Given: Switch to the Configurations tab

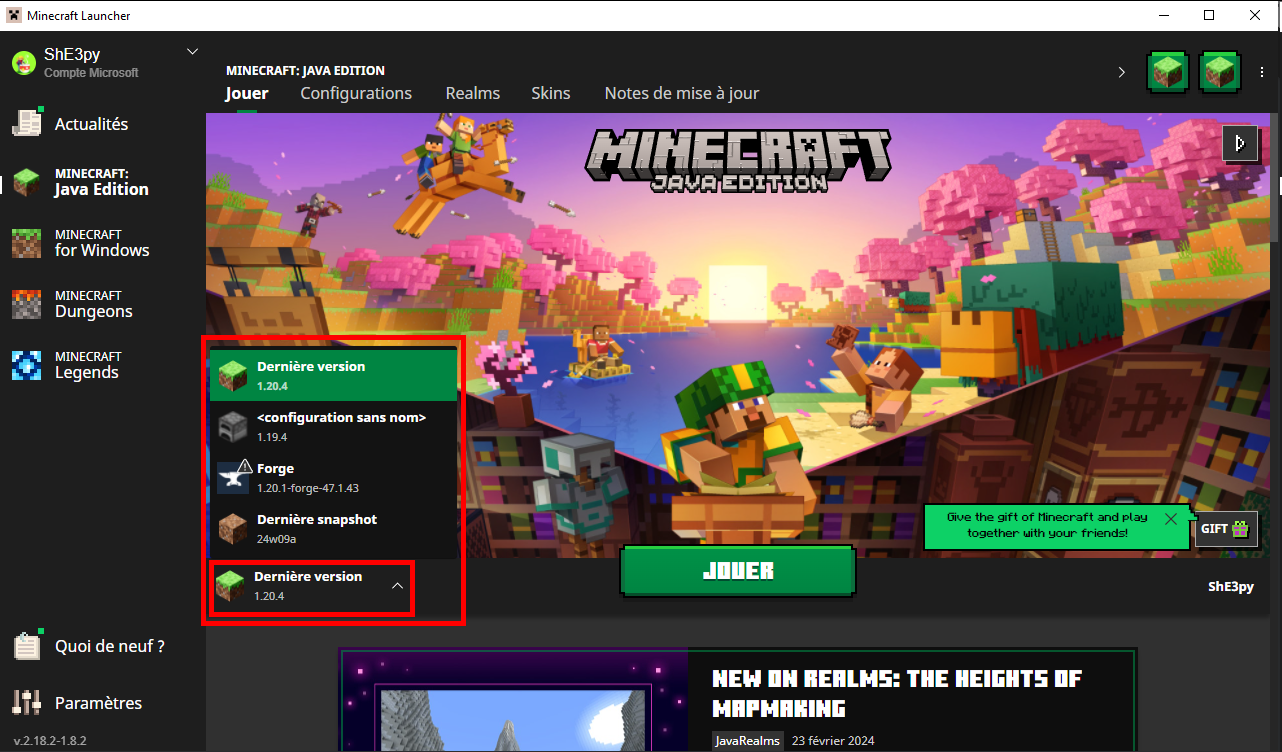Looking at the screenshot, I should 356,93.
